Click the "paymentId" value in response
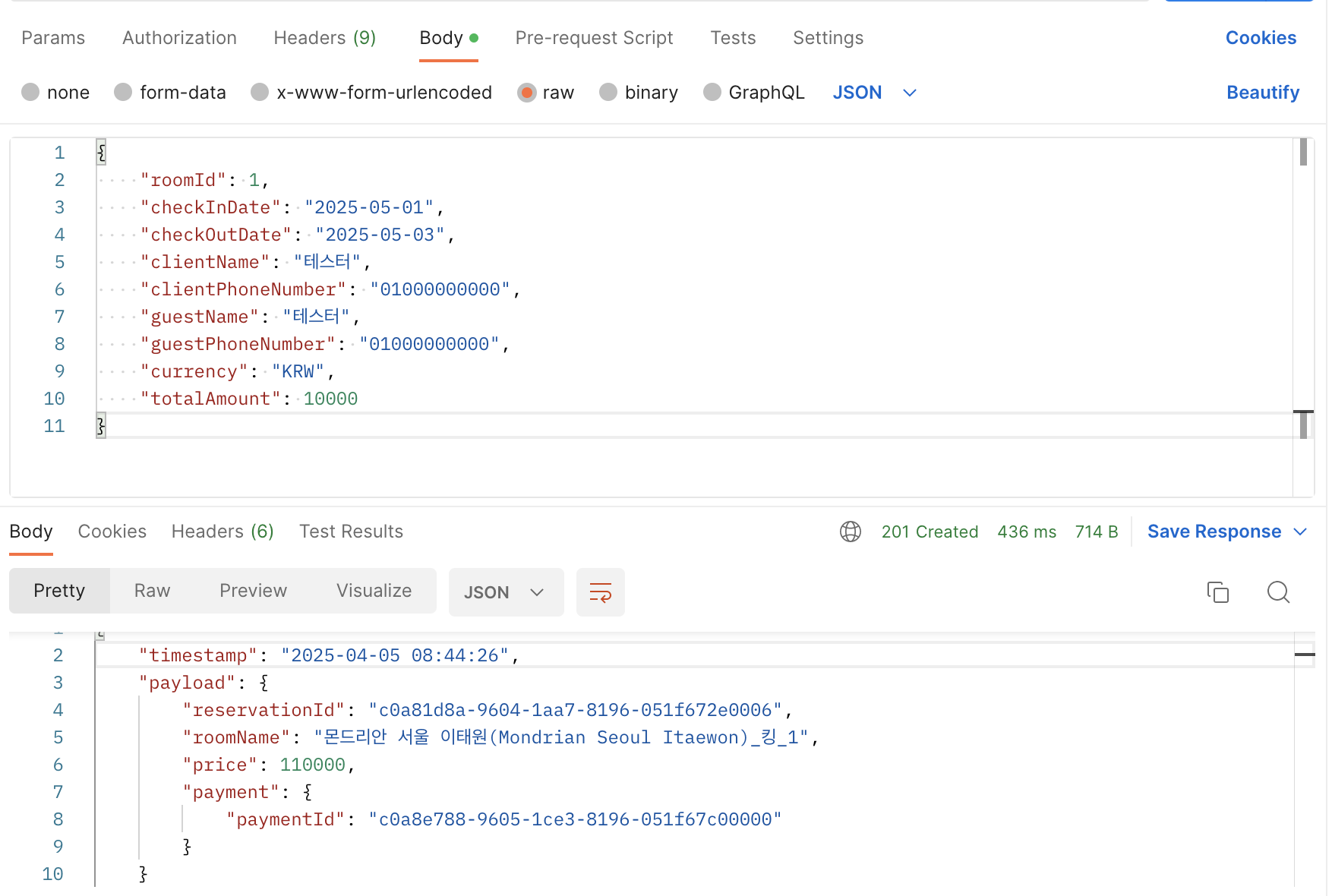The height and width of the screenshot is (896, 1332). (575, 819)
